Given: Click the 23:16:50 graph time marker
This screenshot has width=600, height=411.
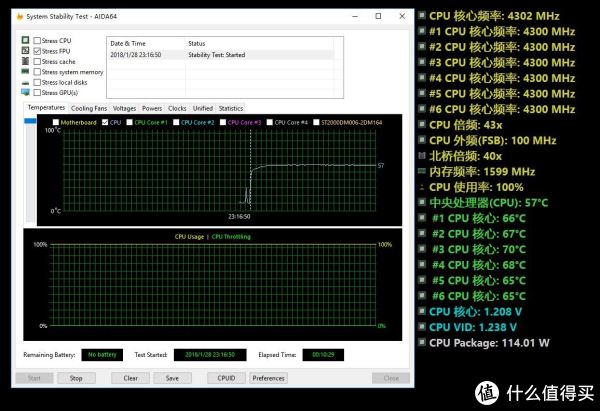Looking at the screenshot, I should click(239, 217).
